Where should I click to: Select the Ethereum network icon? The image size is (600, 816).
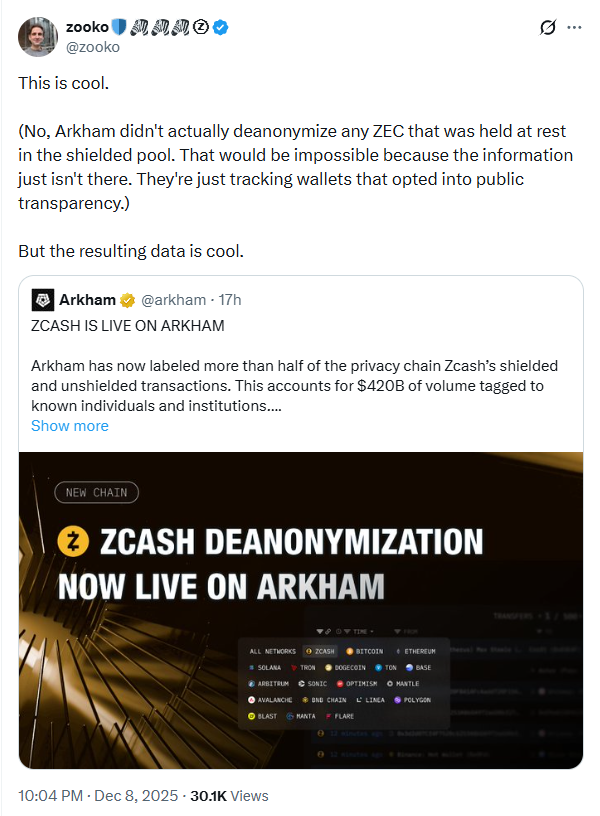pyautogui.click(x=398, y=650)
